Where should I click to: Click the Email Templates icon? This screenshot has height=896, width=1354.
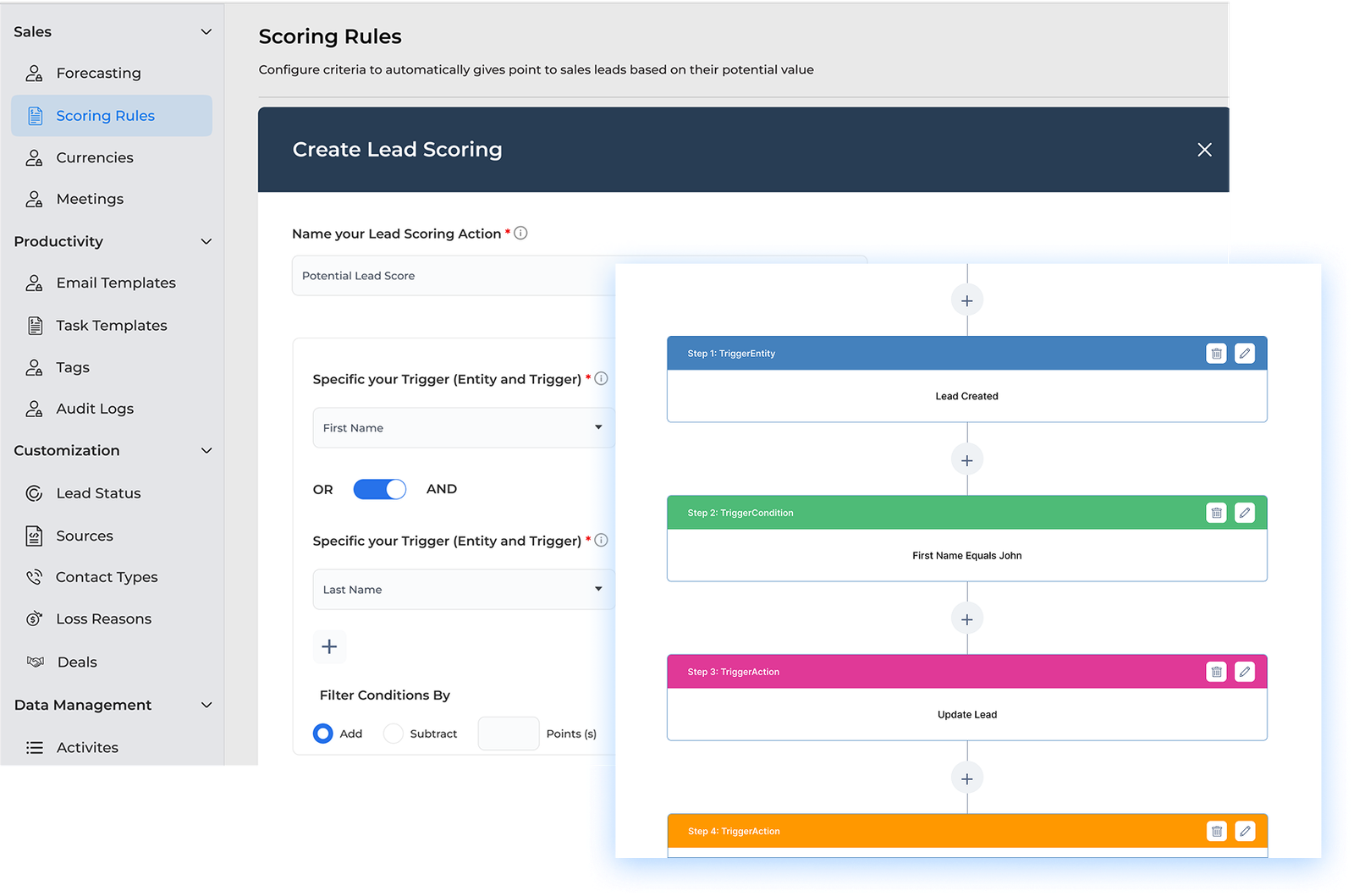34,283
